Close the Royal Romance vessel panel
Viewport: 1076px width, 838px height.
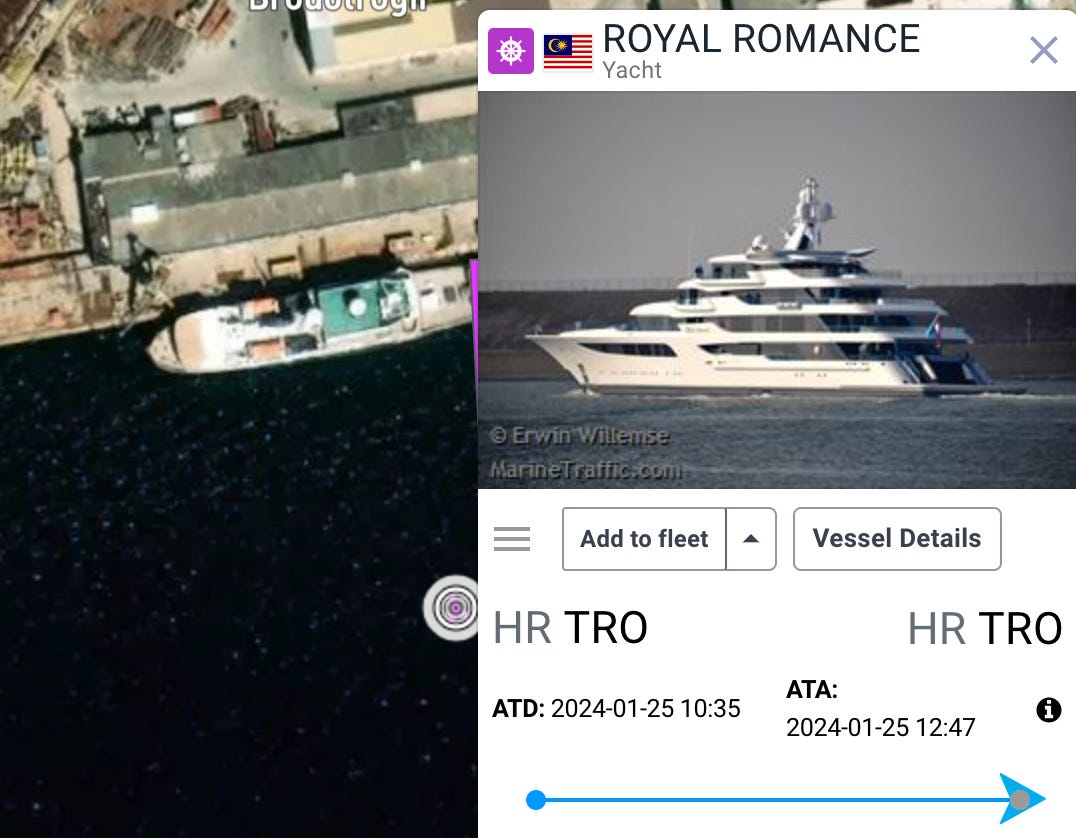(1043, 50)
